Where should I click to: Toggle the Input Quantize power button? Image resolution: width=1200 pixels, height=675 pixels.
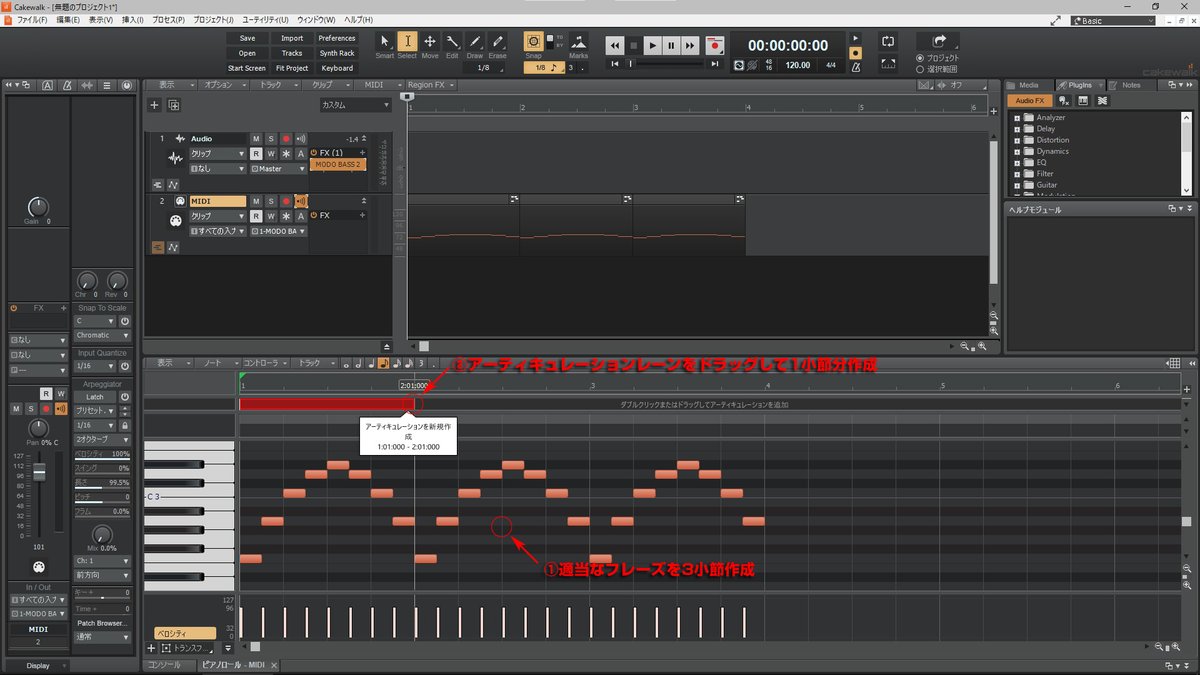point(125,367)
